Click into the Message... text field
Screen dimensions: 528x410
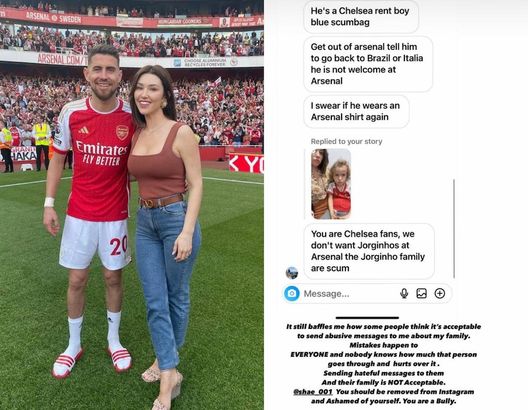coord(349,294)
